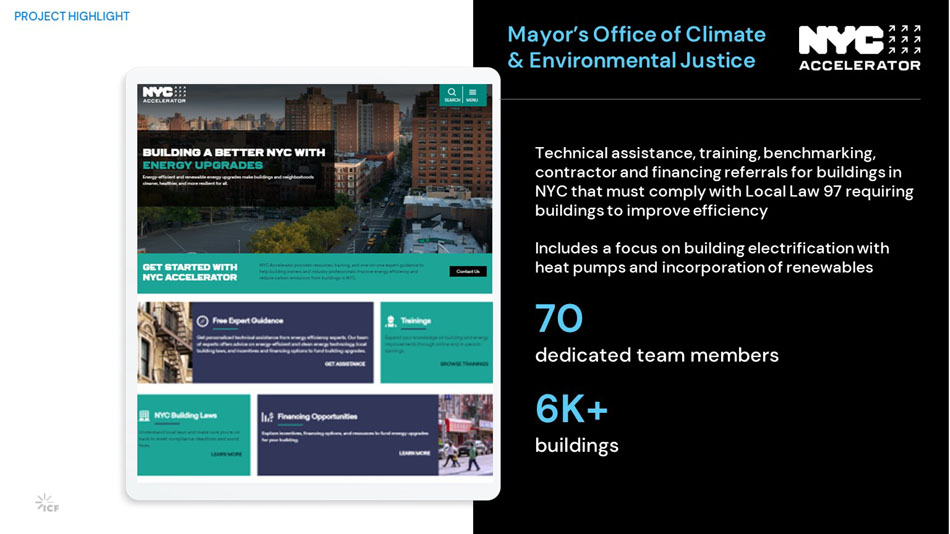Click the compass icon beside Free Expert Guidance

tap(203, 321)
